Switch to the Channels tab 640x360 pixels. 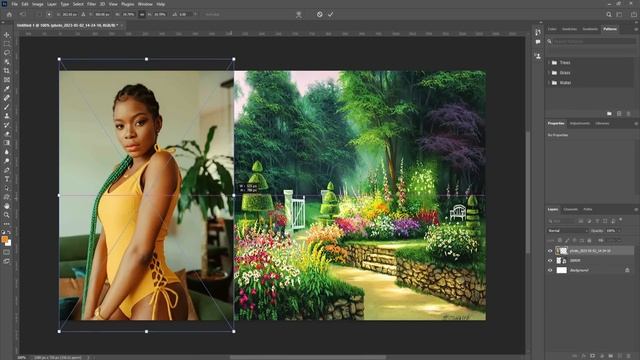coord(570,209)
